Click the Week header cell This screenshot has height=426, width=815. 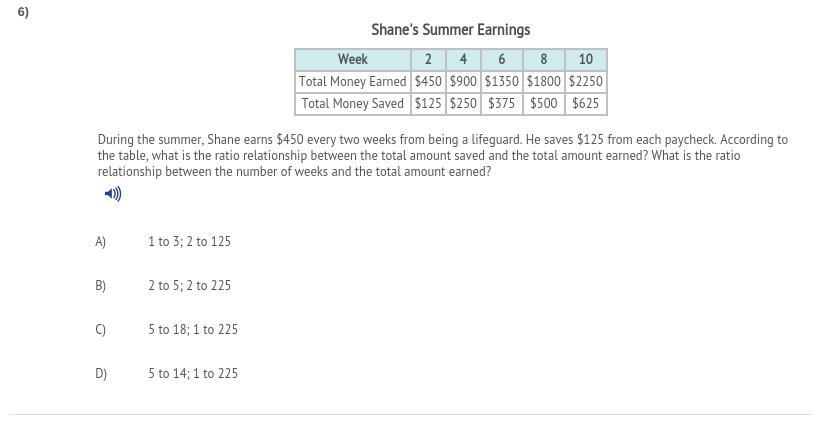pos(352,59)
